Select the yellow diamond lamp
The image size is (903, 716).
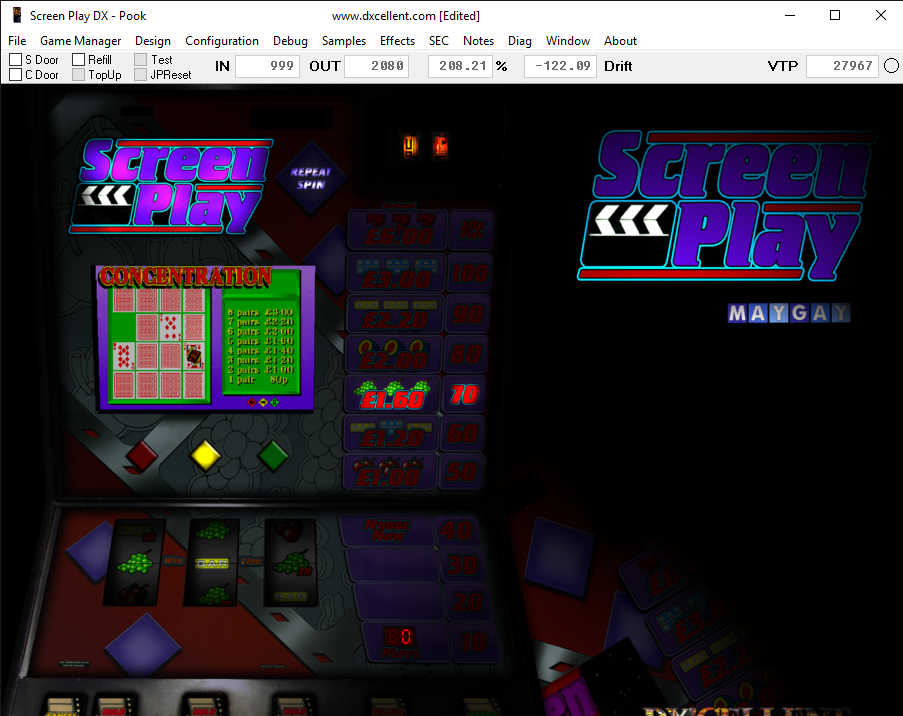click(206, 456)
